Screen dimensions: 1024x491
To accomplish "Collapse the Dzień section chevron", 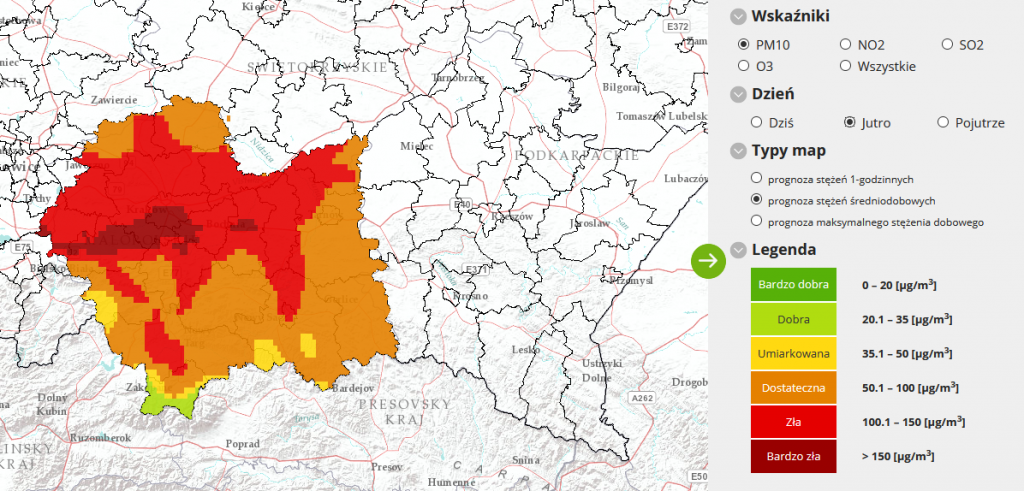I will pyautogui.click(x=738, y=95).
